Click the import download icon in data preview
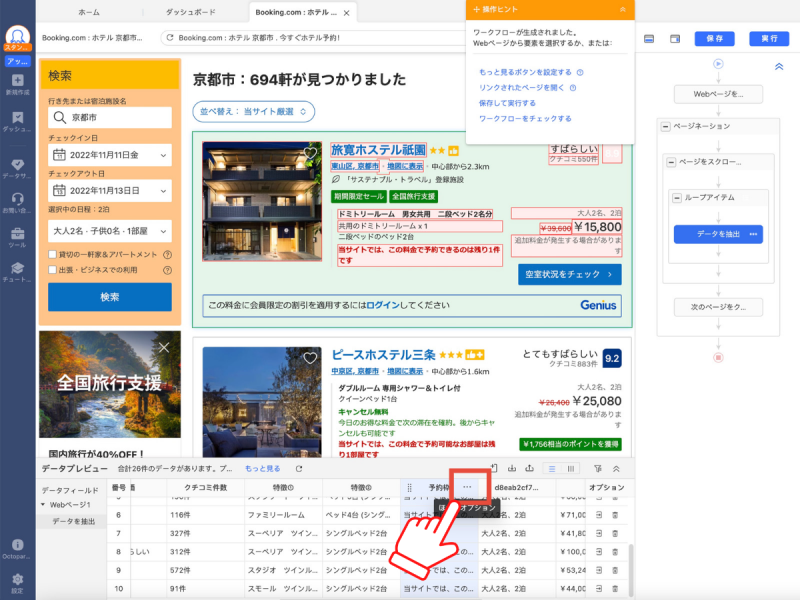This screenshot has height=600, width=800. point(511,468)
